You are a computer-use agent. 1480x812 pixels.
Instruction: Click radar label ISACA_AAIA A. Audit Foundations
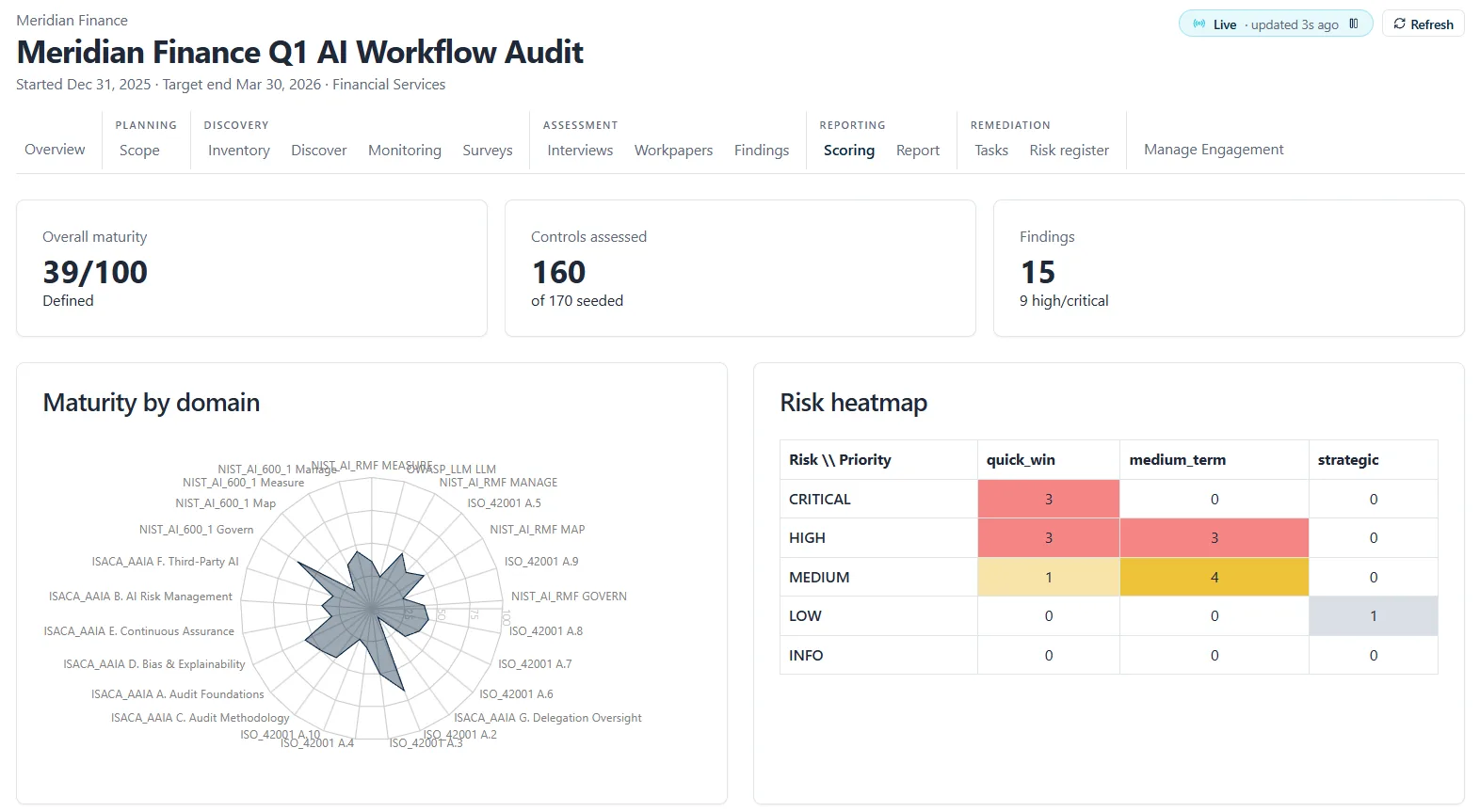178,694
